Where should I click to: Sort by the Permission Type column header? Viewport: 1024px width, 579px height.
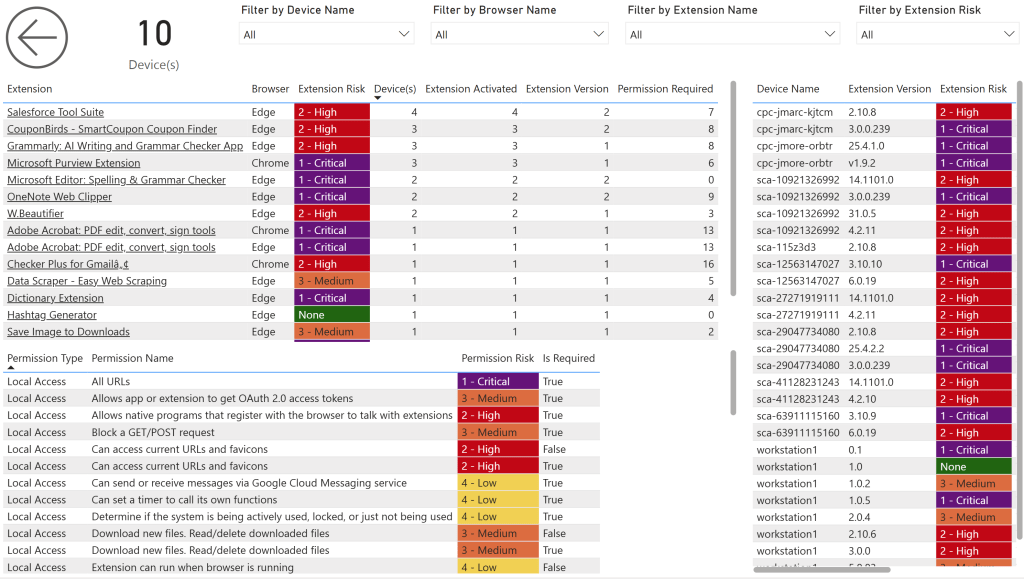tap(45, 358)
